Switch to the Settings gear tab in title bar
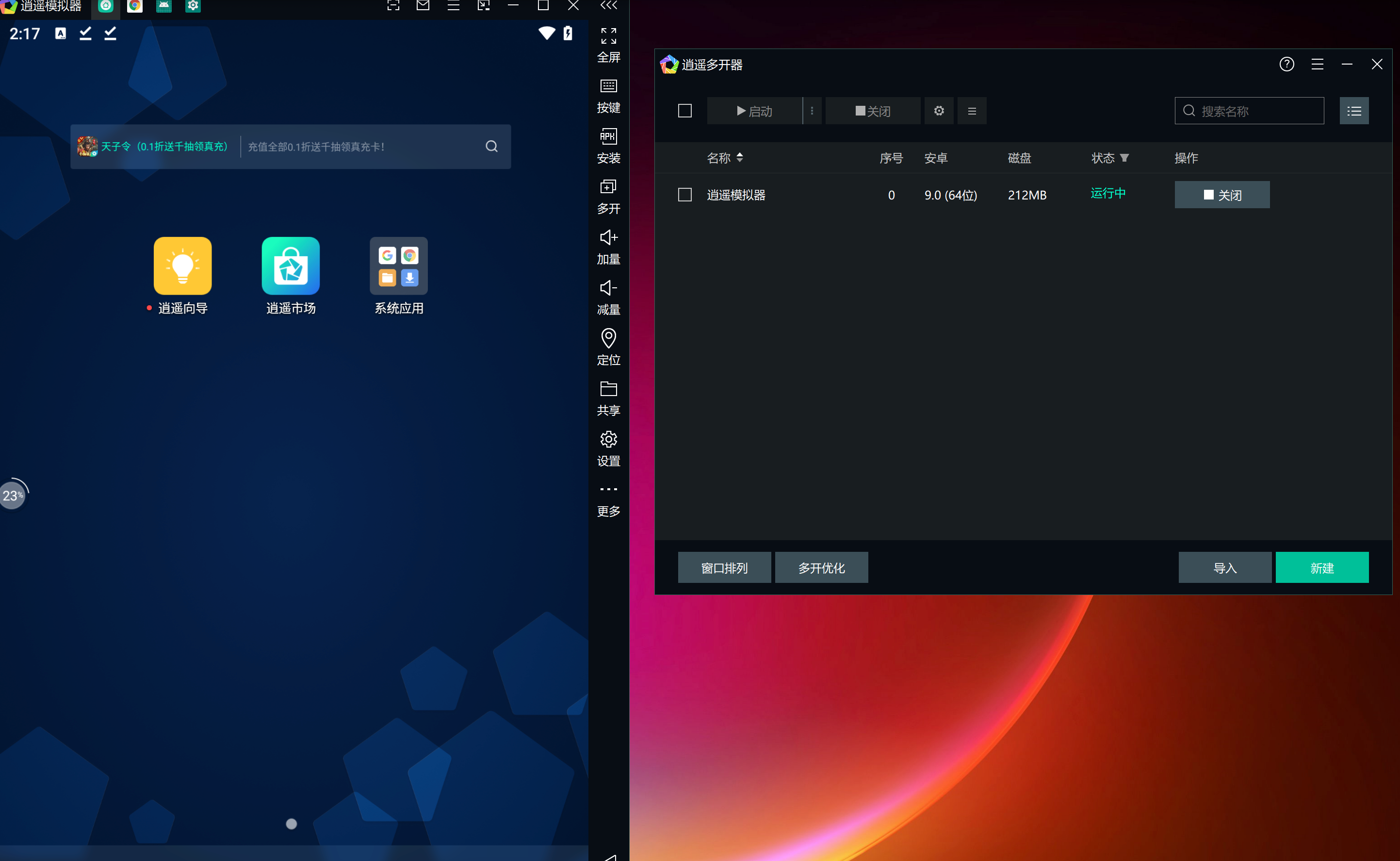Viewport: 1400px width, 861px height. click(x=194, y=6)
